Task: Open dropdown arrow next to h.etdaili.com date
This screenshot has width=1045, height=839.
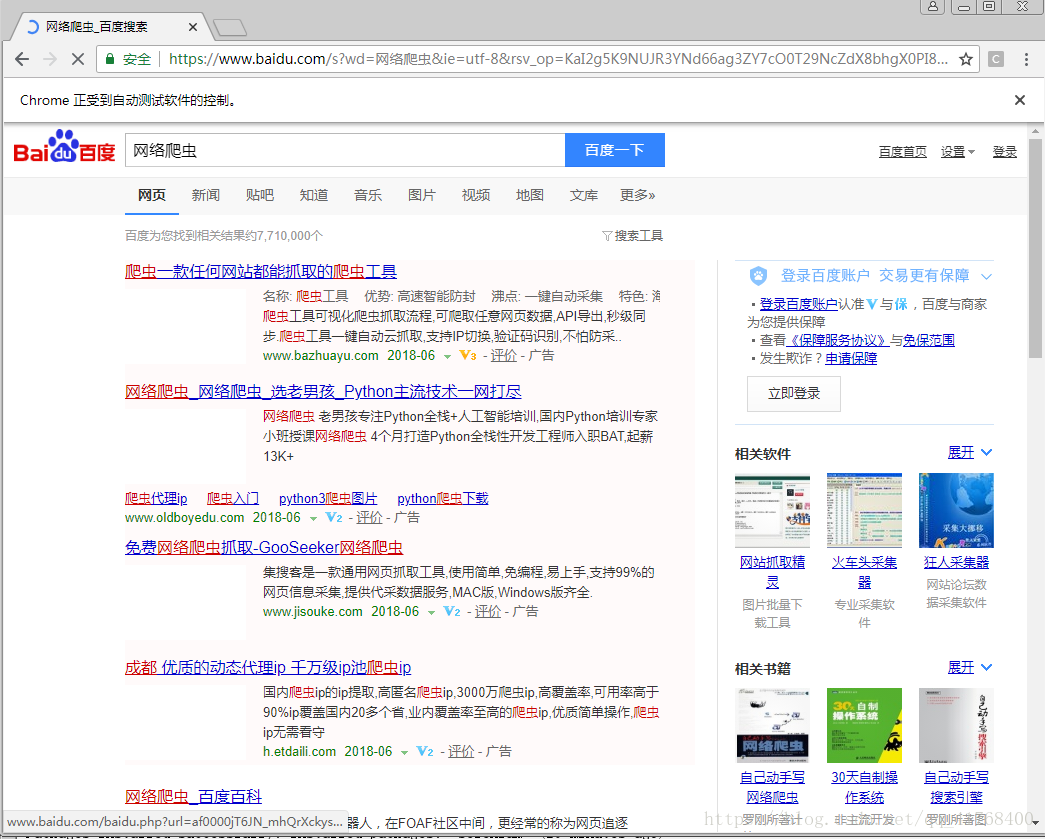Action: coord(404,752)
